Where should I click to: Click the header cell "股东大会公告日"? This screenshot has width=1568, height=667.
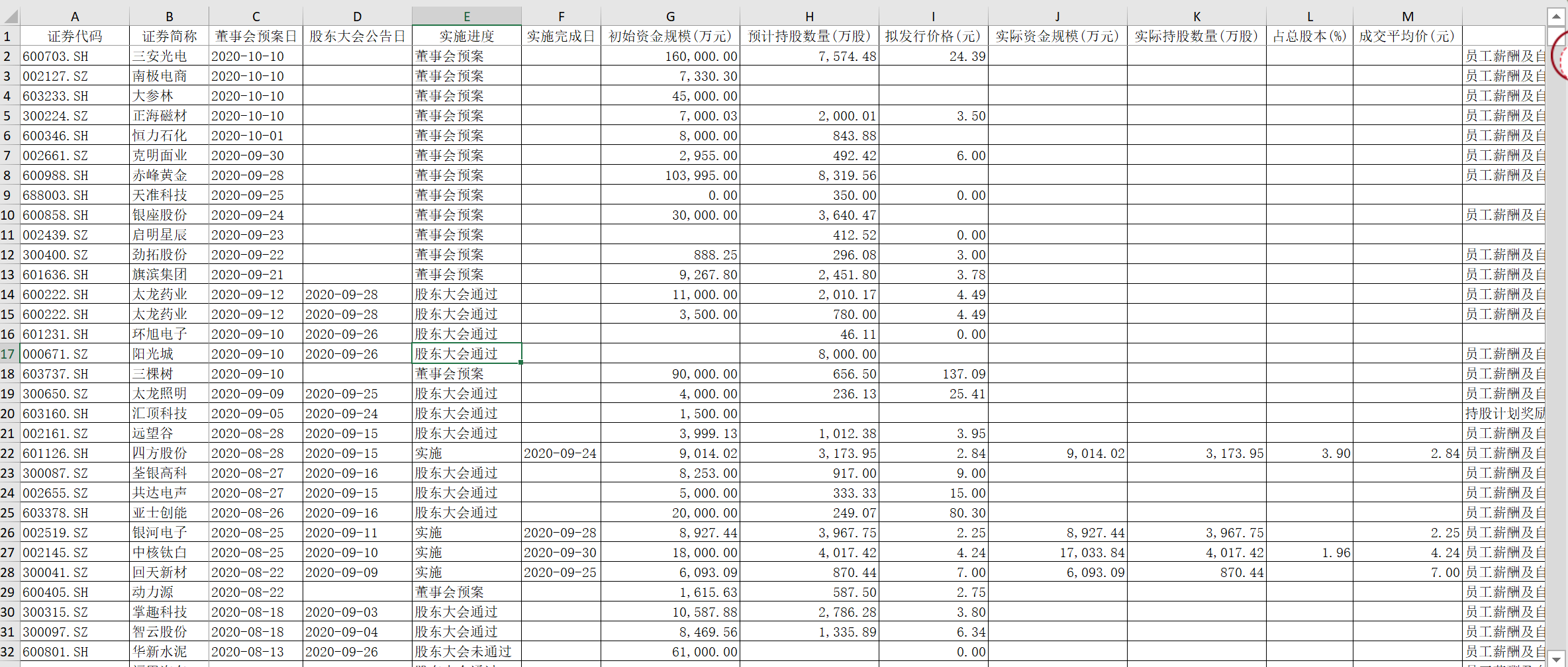pyautogui.click(x=358, y=36)
